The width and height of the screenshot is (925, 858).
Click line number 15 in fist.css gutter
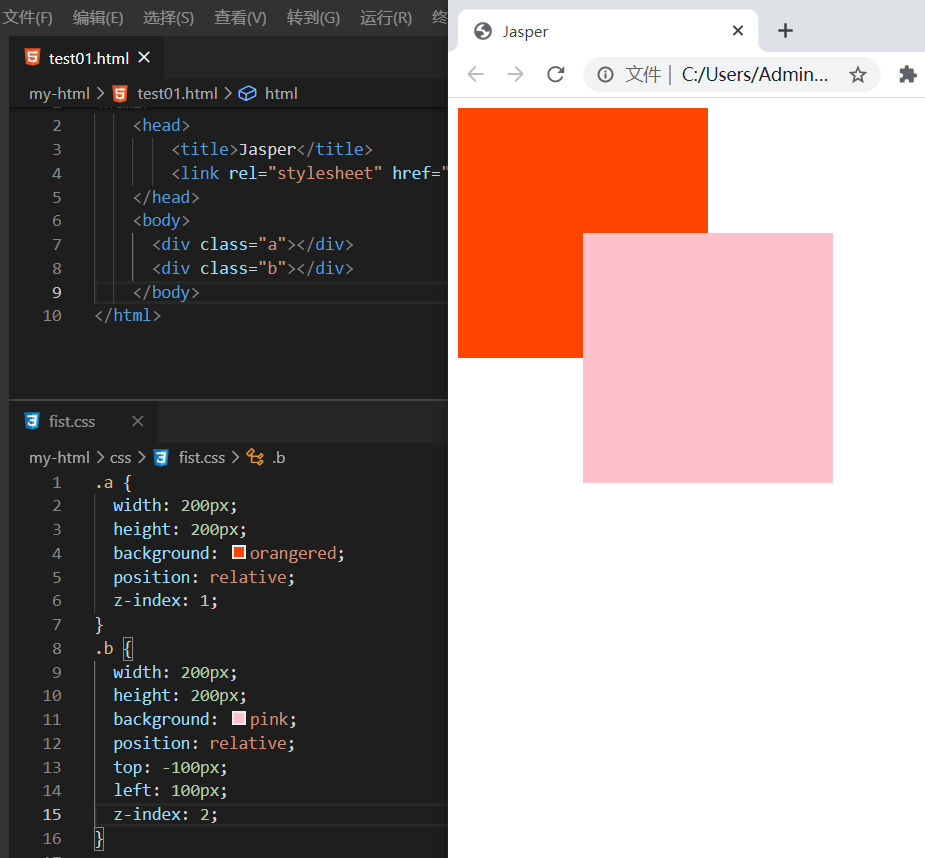(x=52, y=814)
